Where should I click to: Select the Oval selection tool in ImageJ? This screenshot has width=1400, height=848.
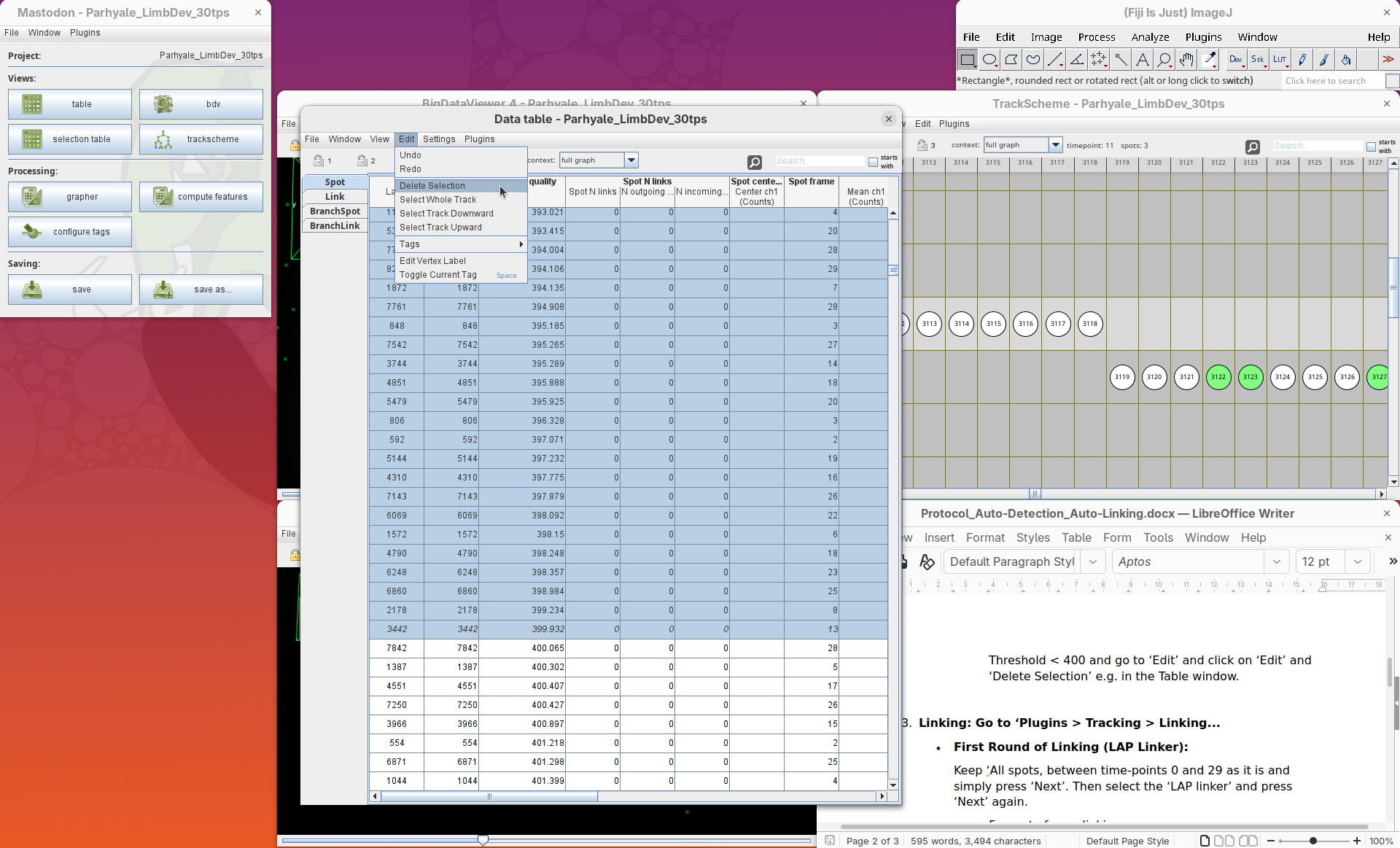tap(989, 60)
